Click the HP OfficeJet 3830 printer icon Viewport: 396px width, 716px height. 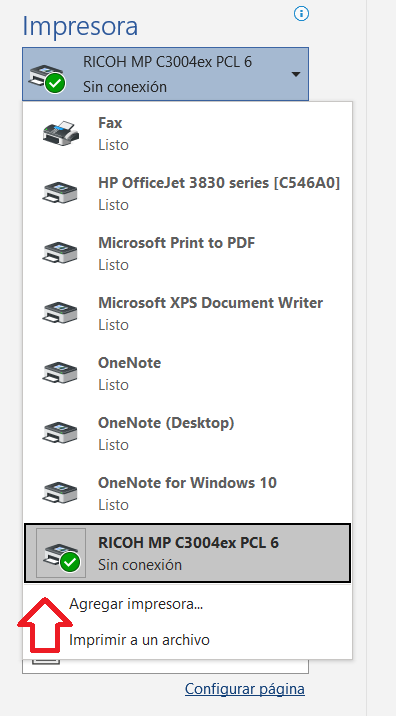60,193
